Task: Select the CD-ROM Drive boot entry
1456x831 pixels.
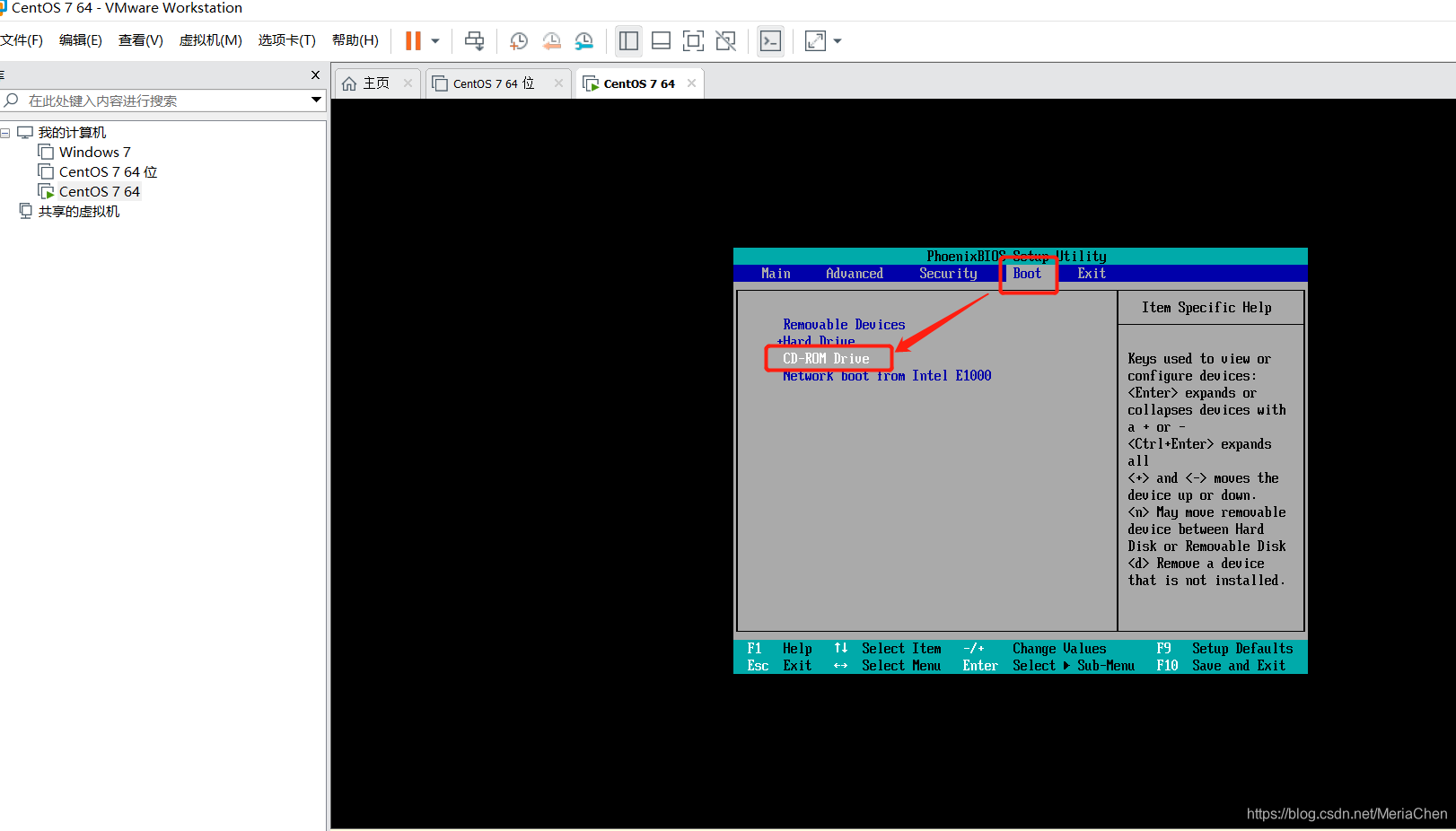Action: click(x=826, y=359)
